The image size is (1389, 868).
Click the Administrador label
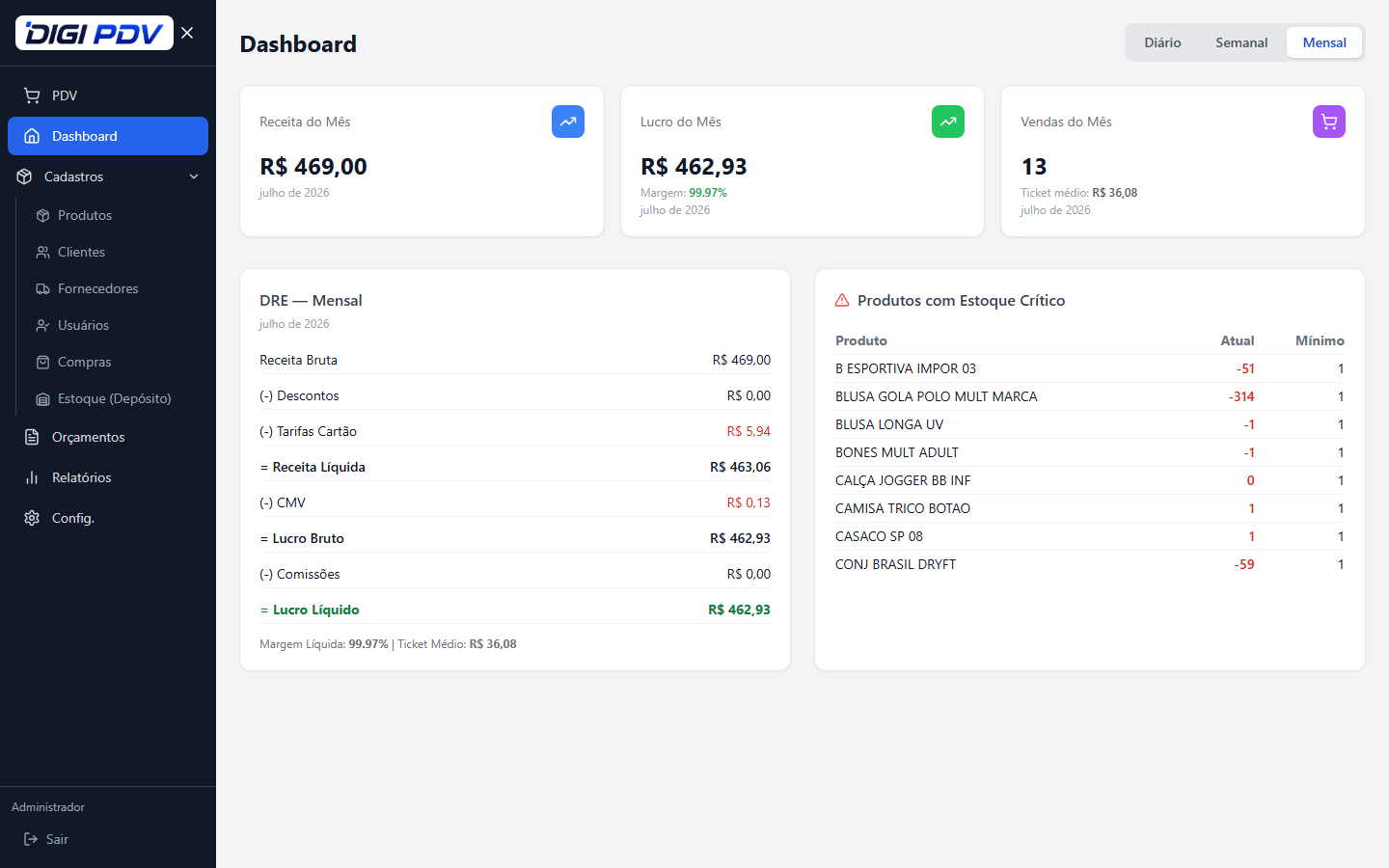click(x=48, y=807)
